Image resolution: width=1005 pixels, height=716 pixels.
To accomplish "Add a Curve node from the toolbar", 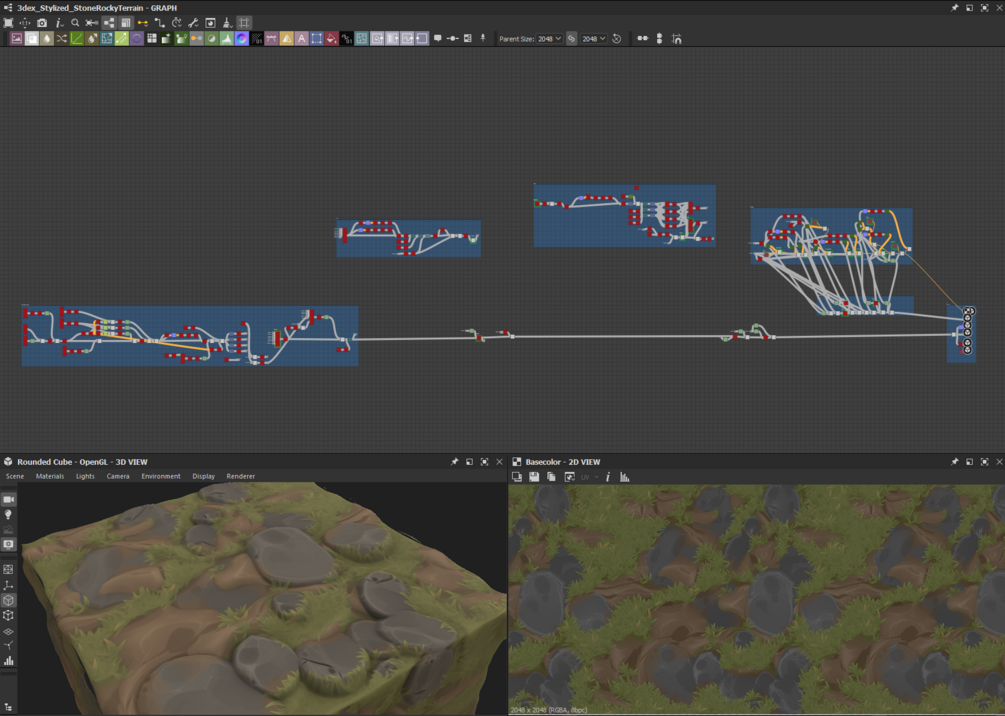I will click(76, 38).
